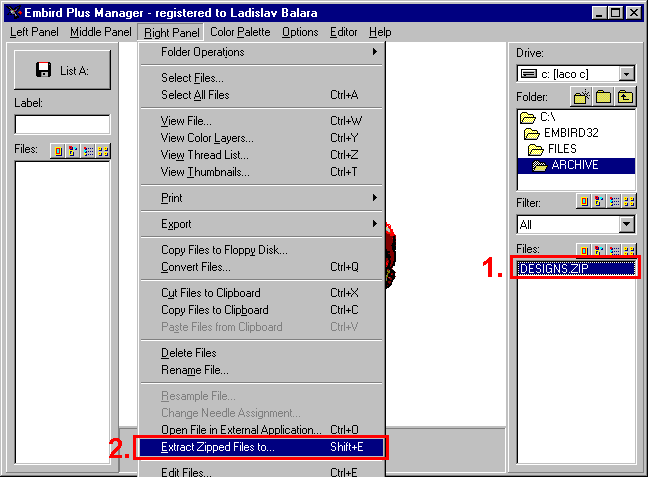Choose View Color Layers... menu item

click(261, 138)
